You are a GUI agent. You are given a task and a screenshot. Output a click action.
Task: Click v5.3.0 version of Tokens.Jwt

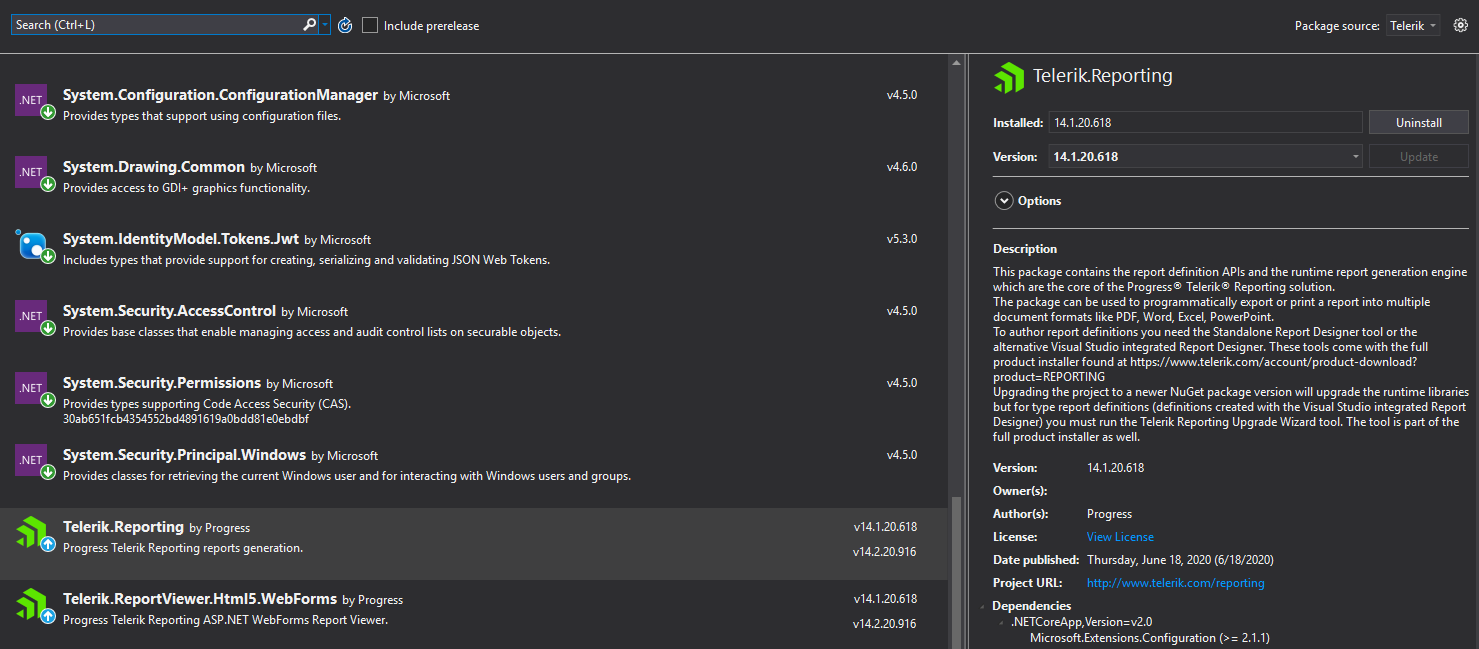point(901,239)
